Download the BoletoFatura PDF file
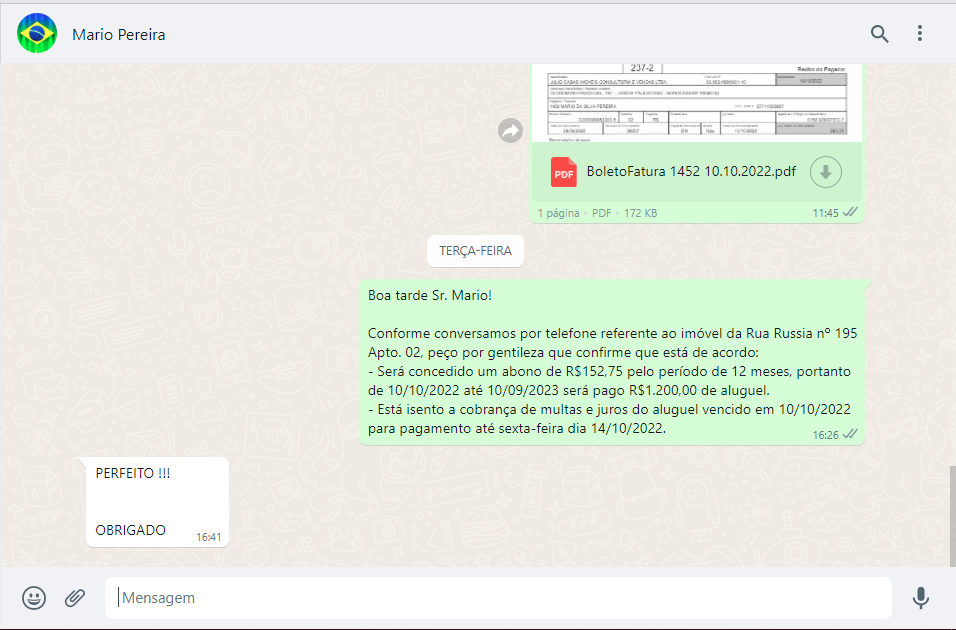This screenshot has height=630, width=956. pyautogui.click(x=825, y=172)
